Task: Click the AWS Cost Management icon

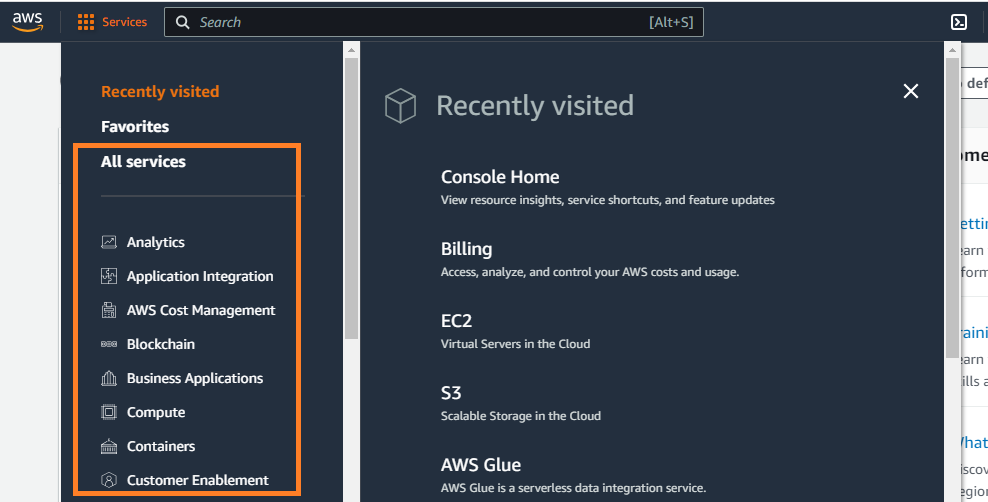Action: [x=109, y=310]
